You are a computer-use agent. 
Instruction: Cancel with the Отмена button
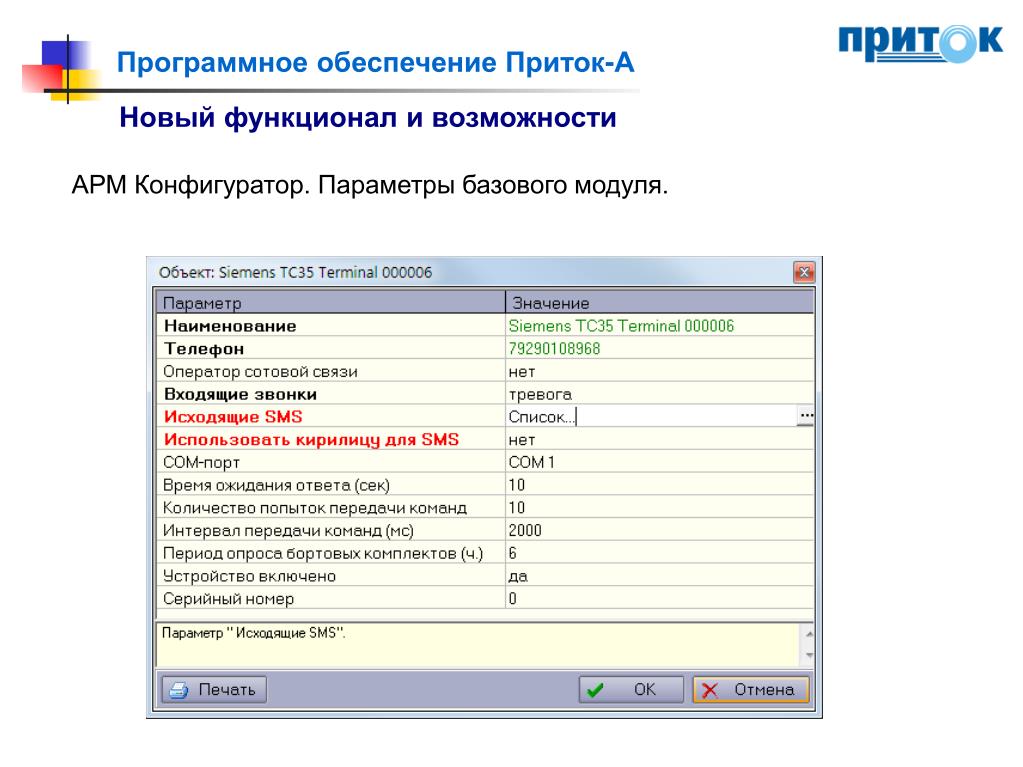tap(751, 689)
